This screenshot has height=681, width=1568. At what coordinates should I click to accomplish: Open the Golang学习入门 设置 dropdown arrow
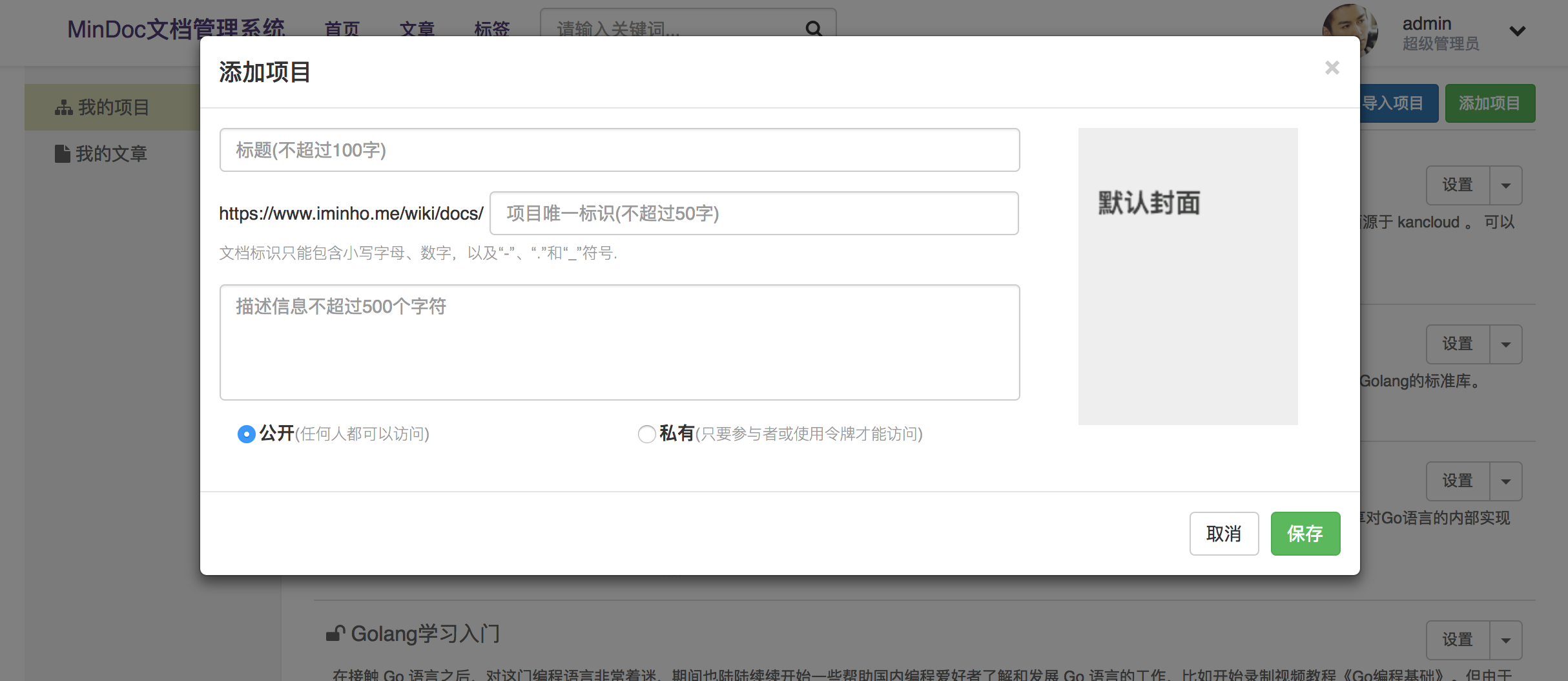tap(1506, 640)
